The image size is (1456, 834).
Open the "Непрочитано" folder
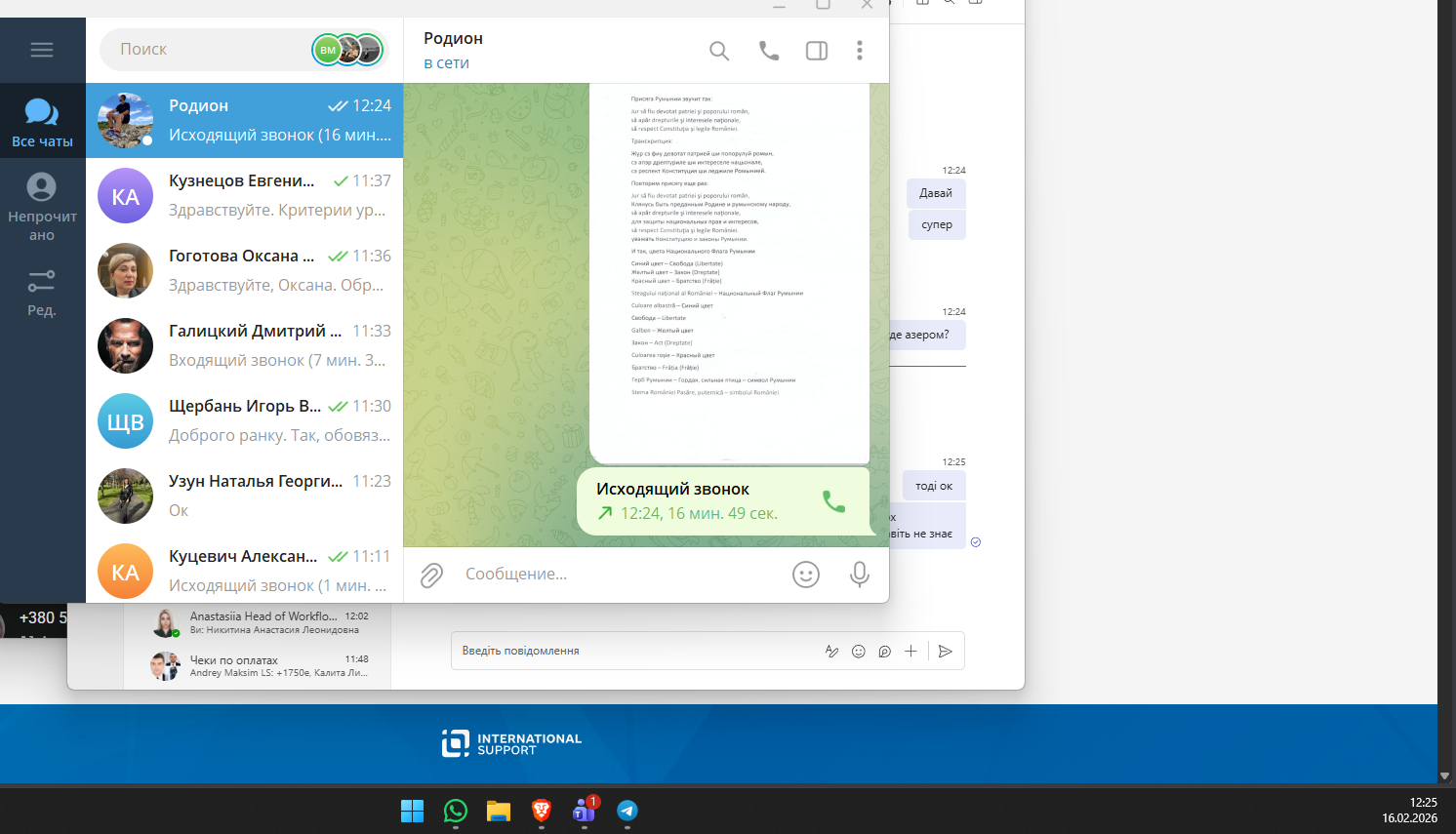coord(42,206)
